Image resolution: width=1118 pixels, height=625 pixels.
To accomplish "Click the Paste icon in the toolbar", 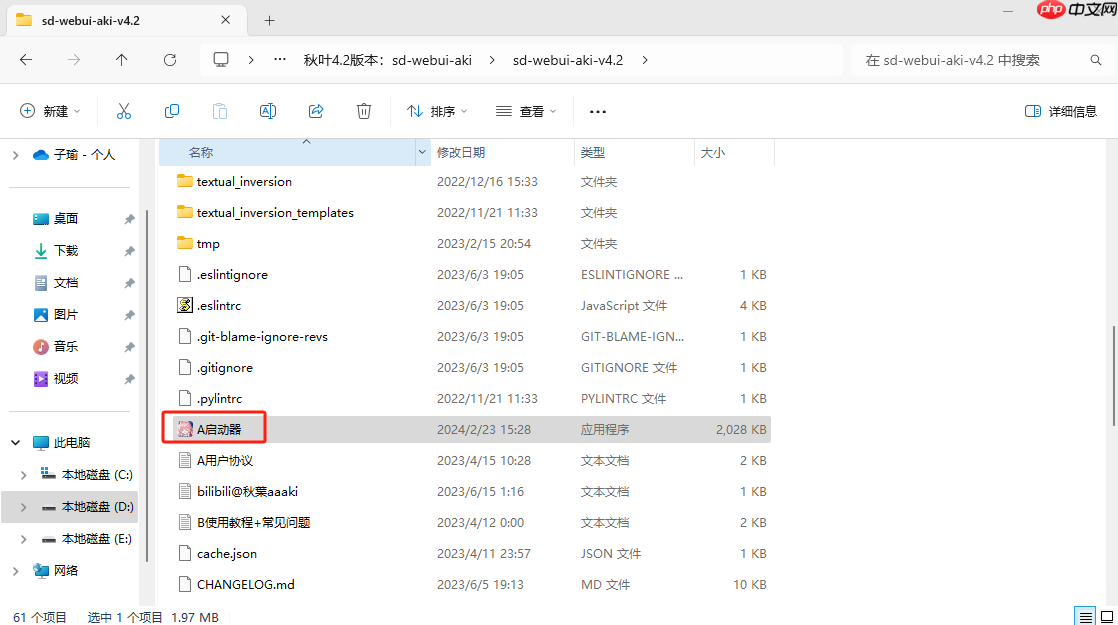I will 219,111.
